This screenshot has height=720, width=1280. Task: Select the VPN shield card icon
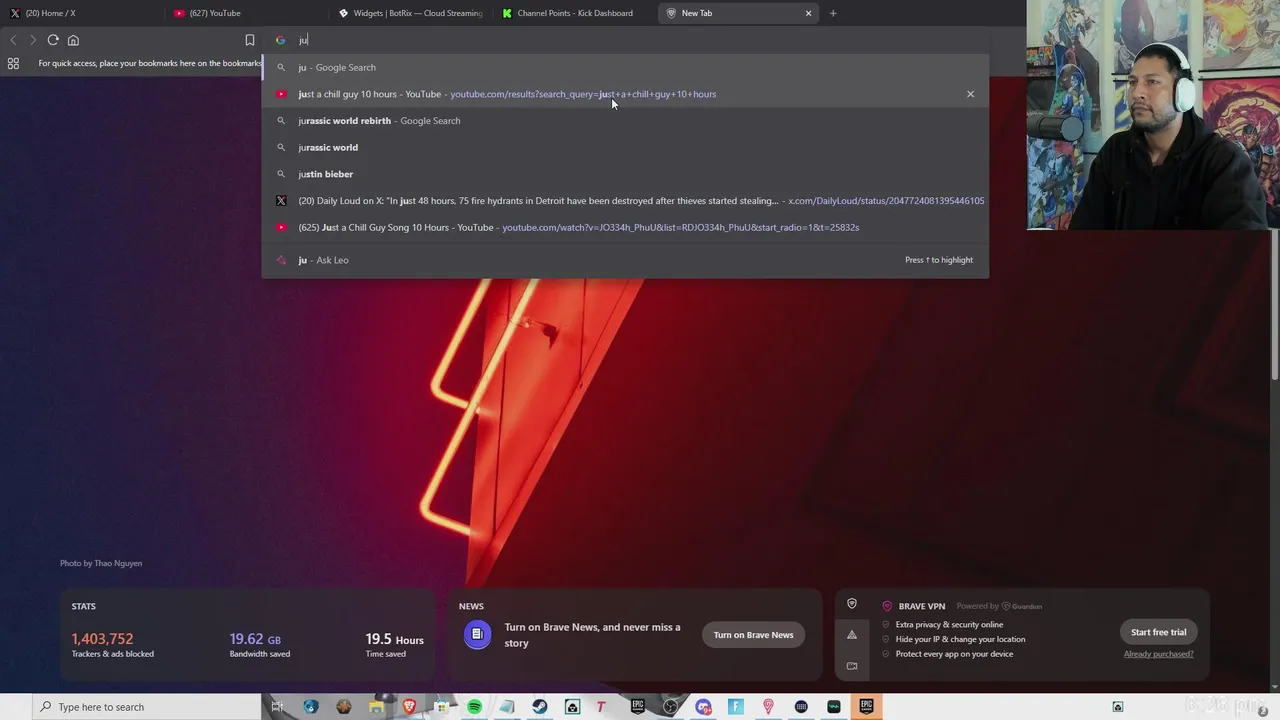pos(852,604)
